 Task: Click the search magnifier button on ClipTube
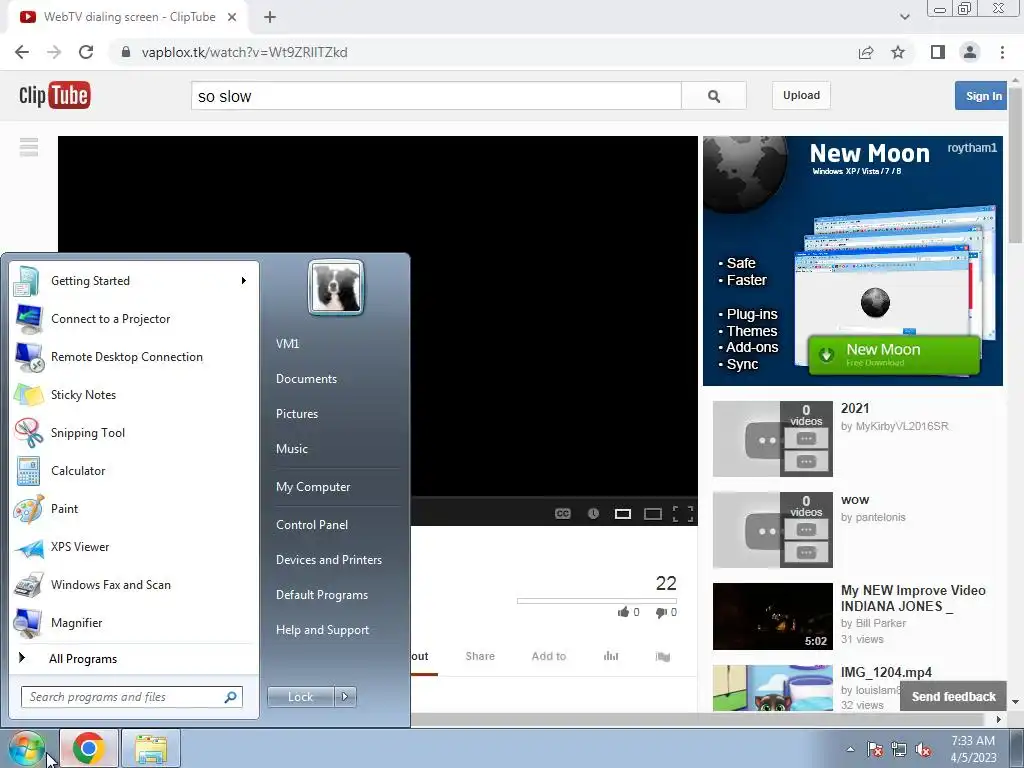(714, 96)
